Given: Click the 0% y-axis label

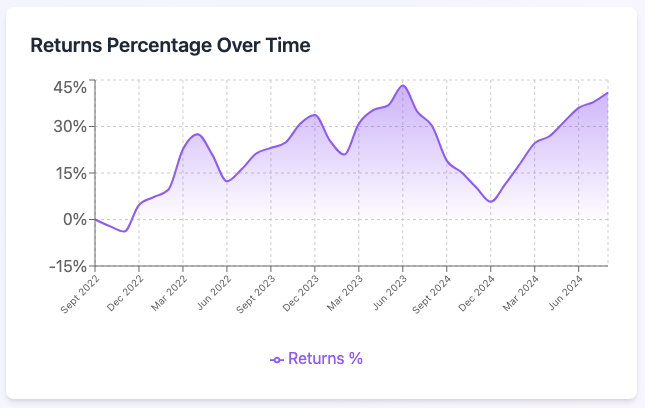Looking at the screenshot, I should (x=74, y=219).
